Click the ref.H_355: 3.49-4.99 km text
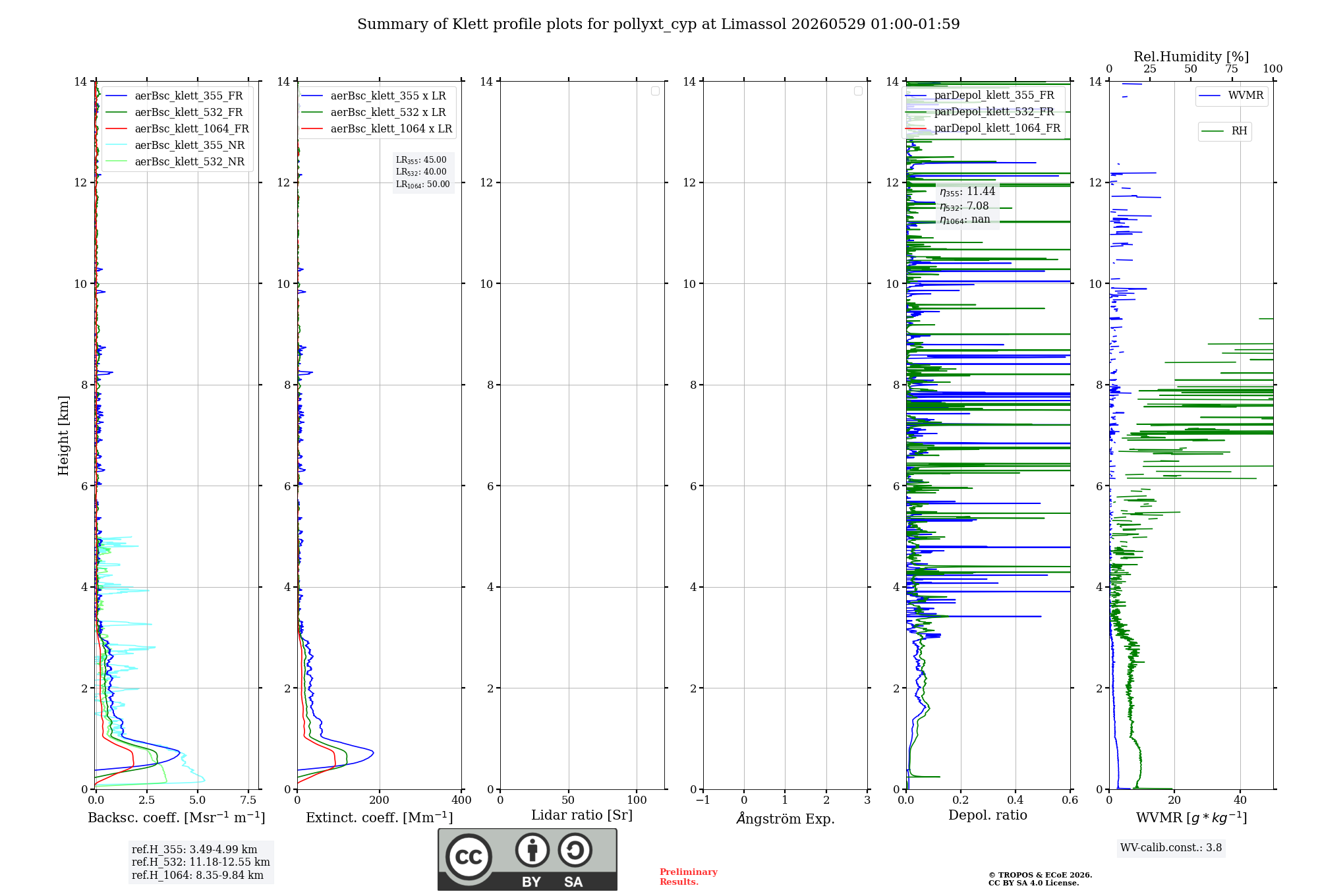 pos(194,850)
